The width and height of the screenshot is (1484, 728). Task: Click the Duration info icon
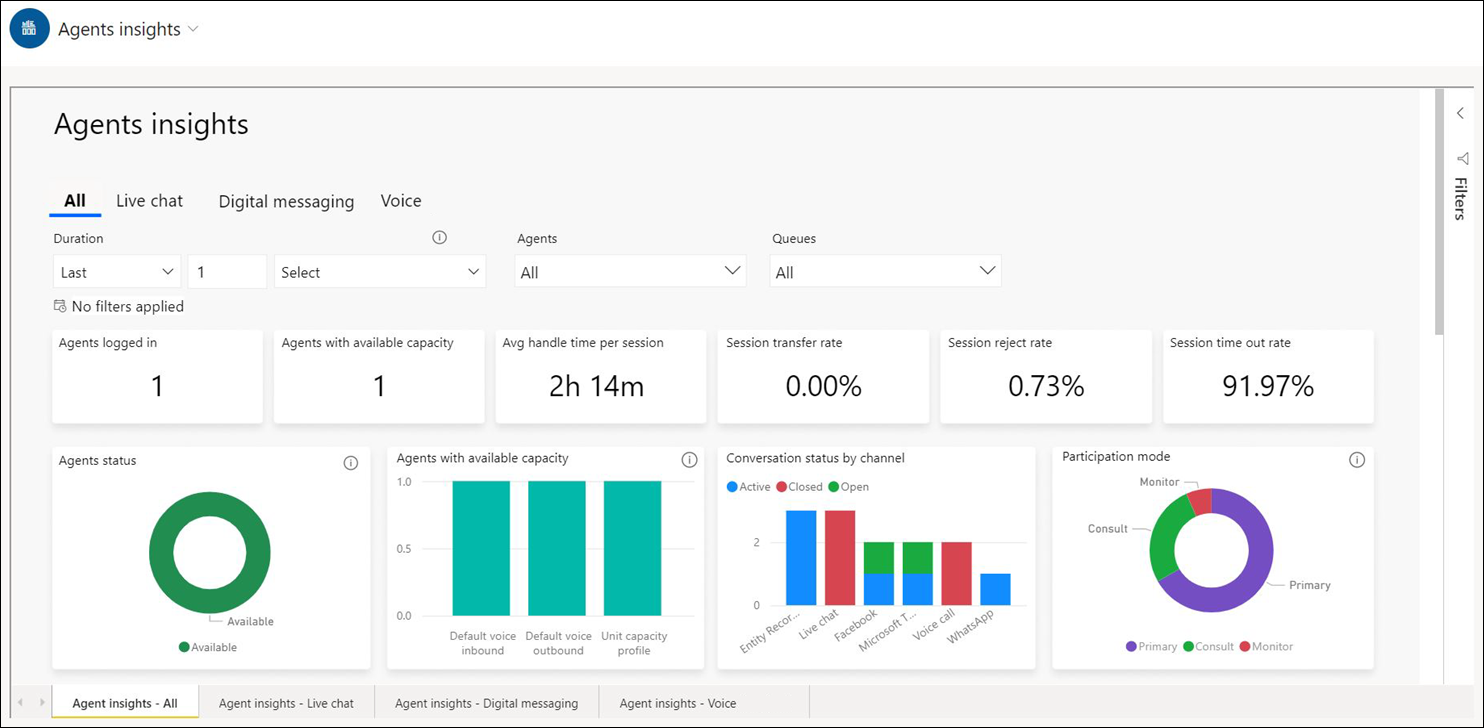coord(439,238)
